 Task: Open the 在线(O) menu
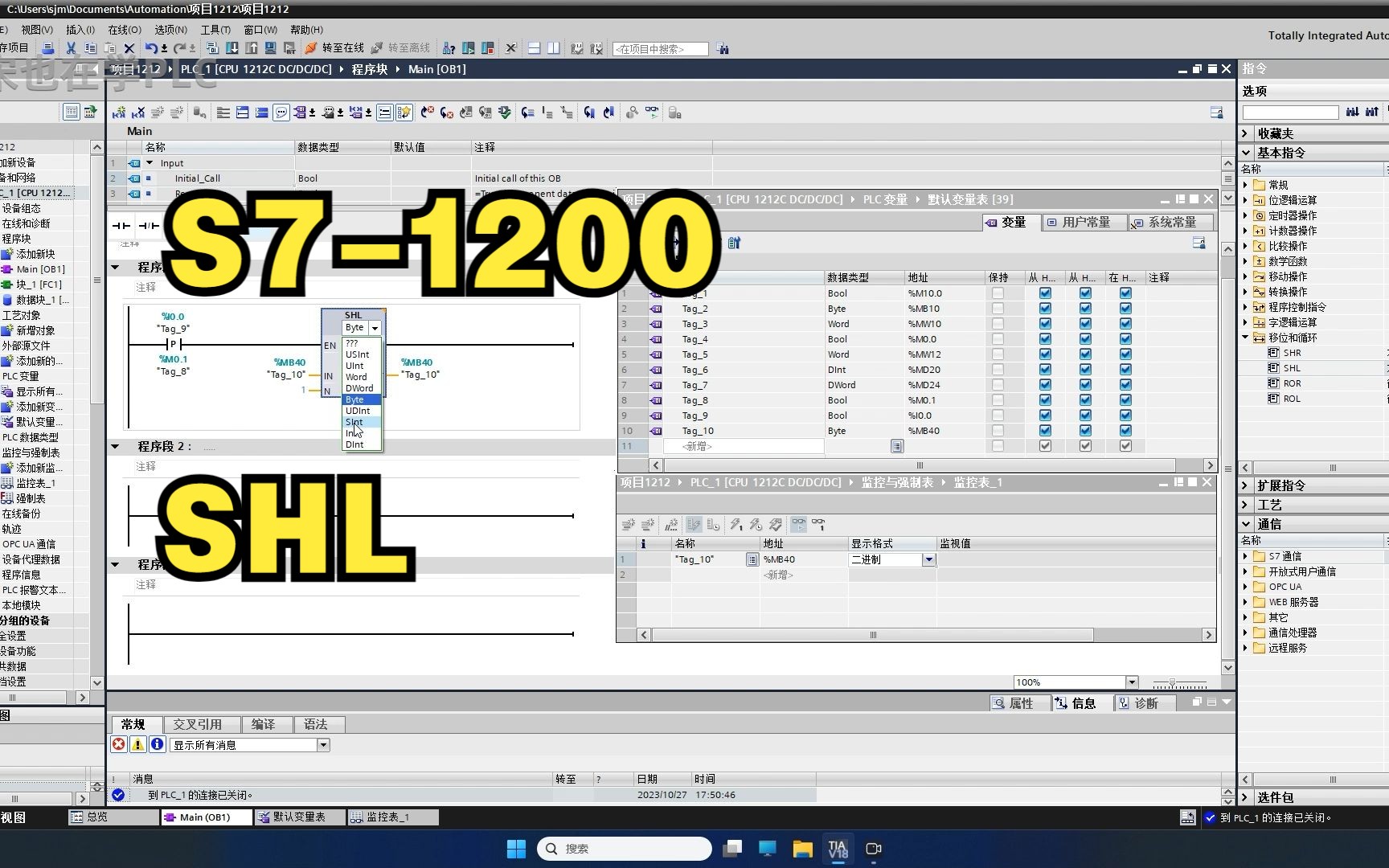(x=125, y=30)
